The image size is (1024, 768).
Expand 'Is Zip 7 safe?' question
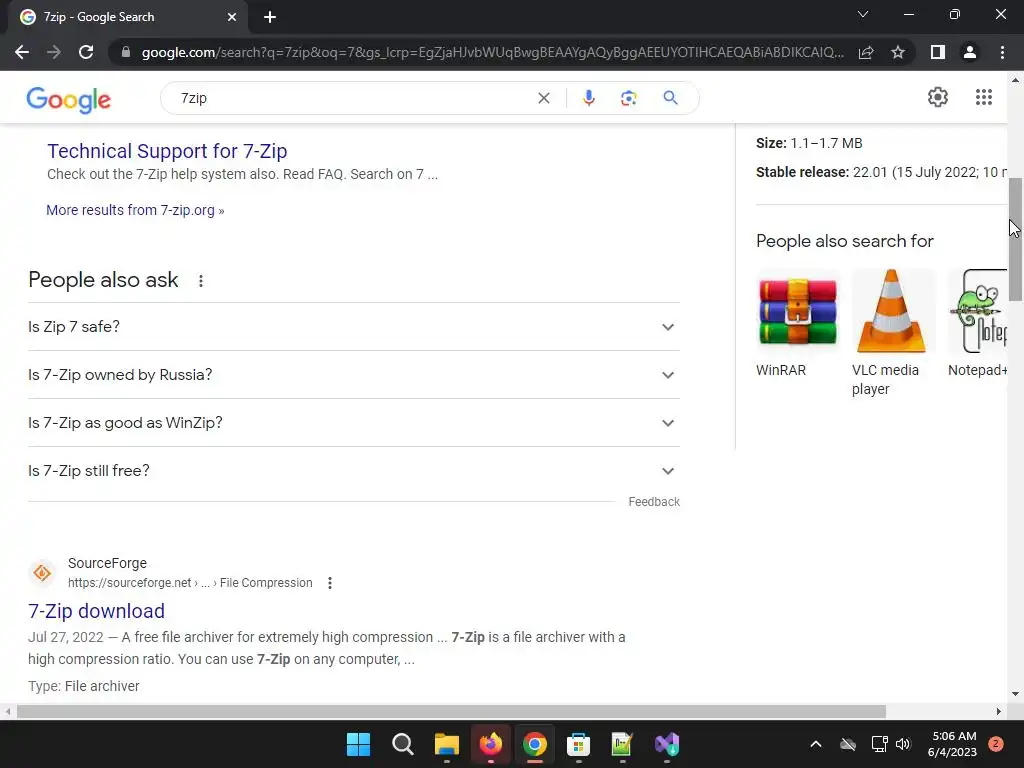(354, 327)
